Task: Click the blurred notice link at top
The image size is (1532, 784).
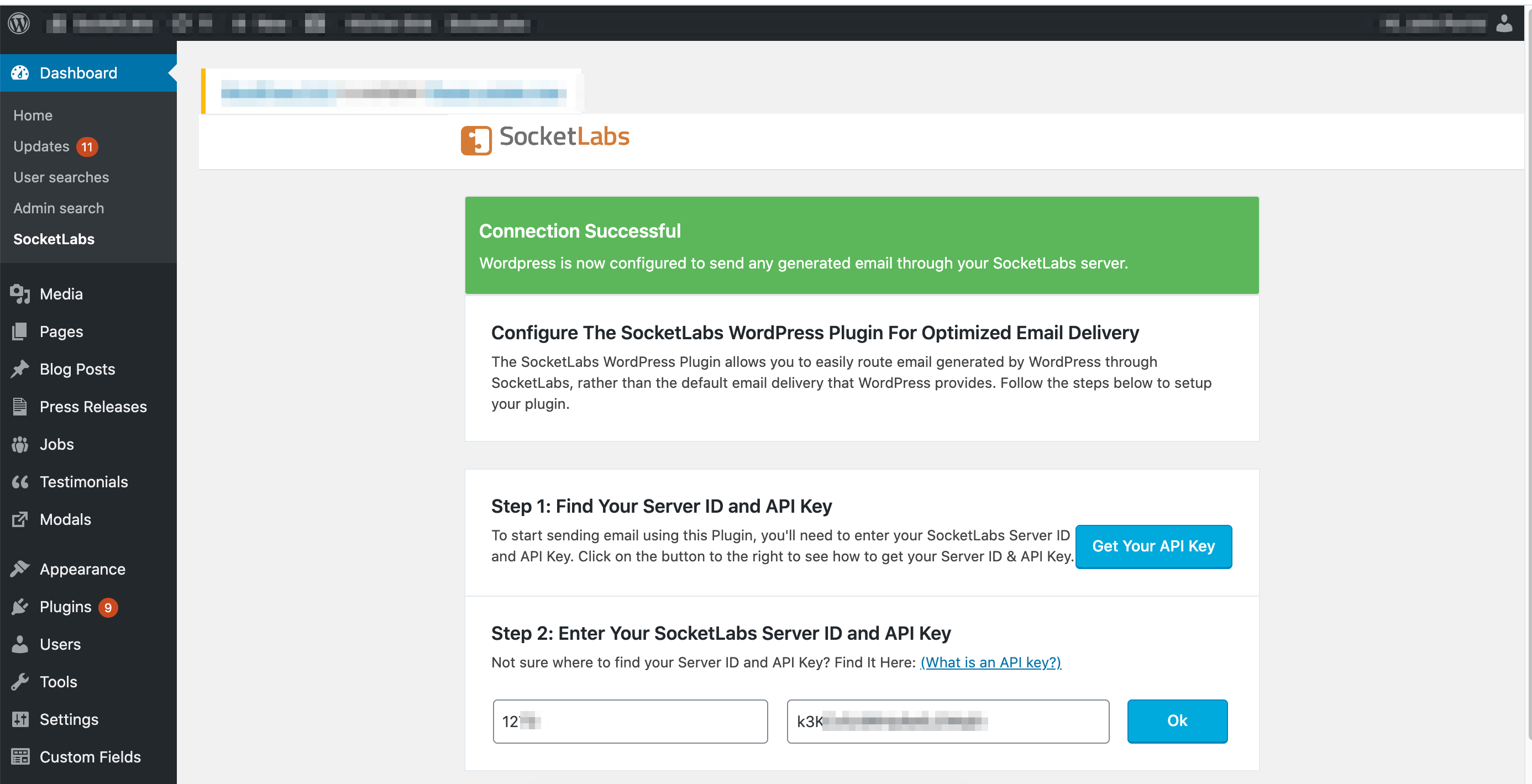Action: tap(393, 93)
